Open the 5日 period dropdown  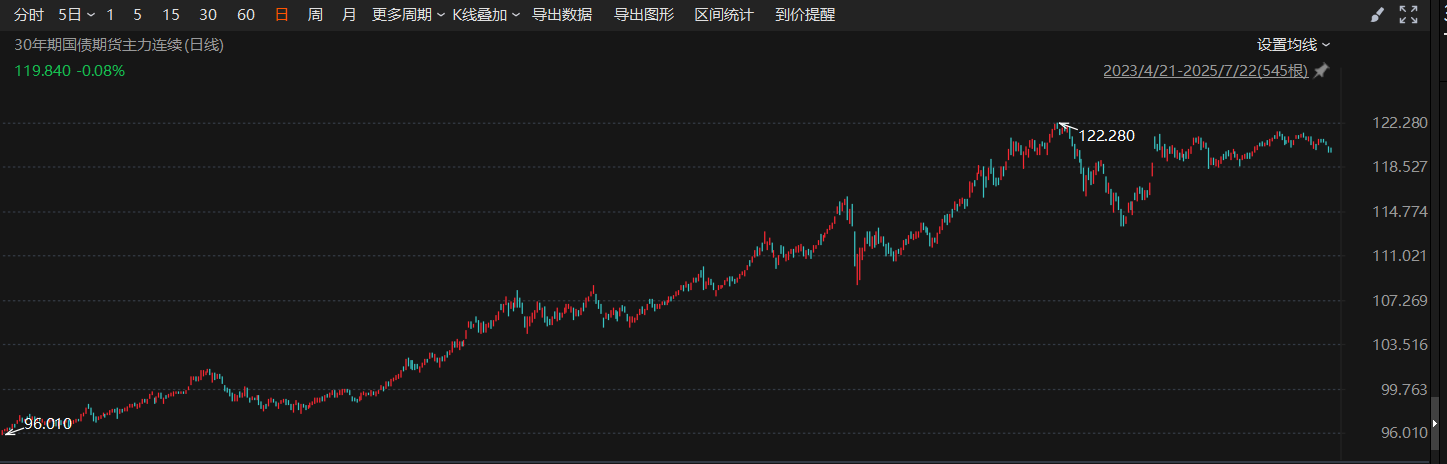(x=77, y=15)
